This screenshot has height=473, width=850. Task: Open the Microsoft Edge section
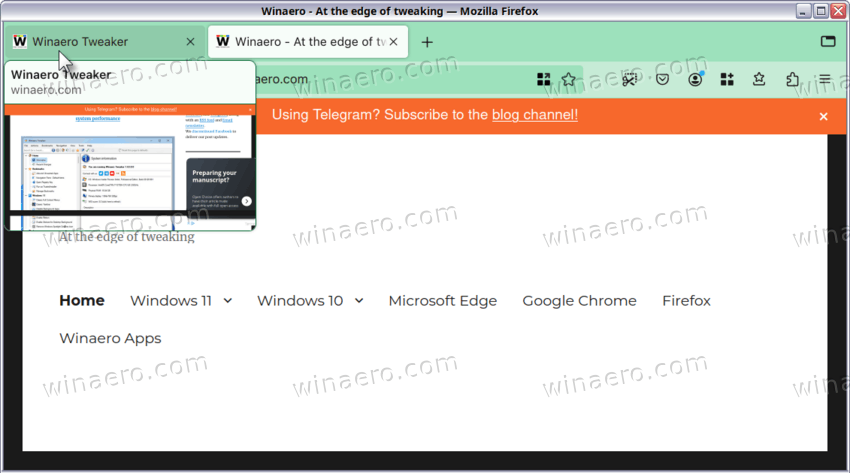click(442, 301)
